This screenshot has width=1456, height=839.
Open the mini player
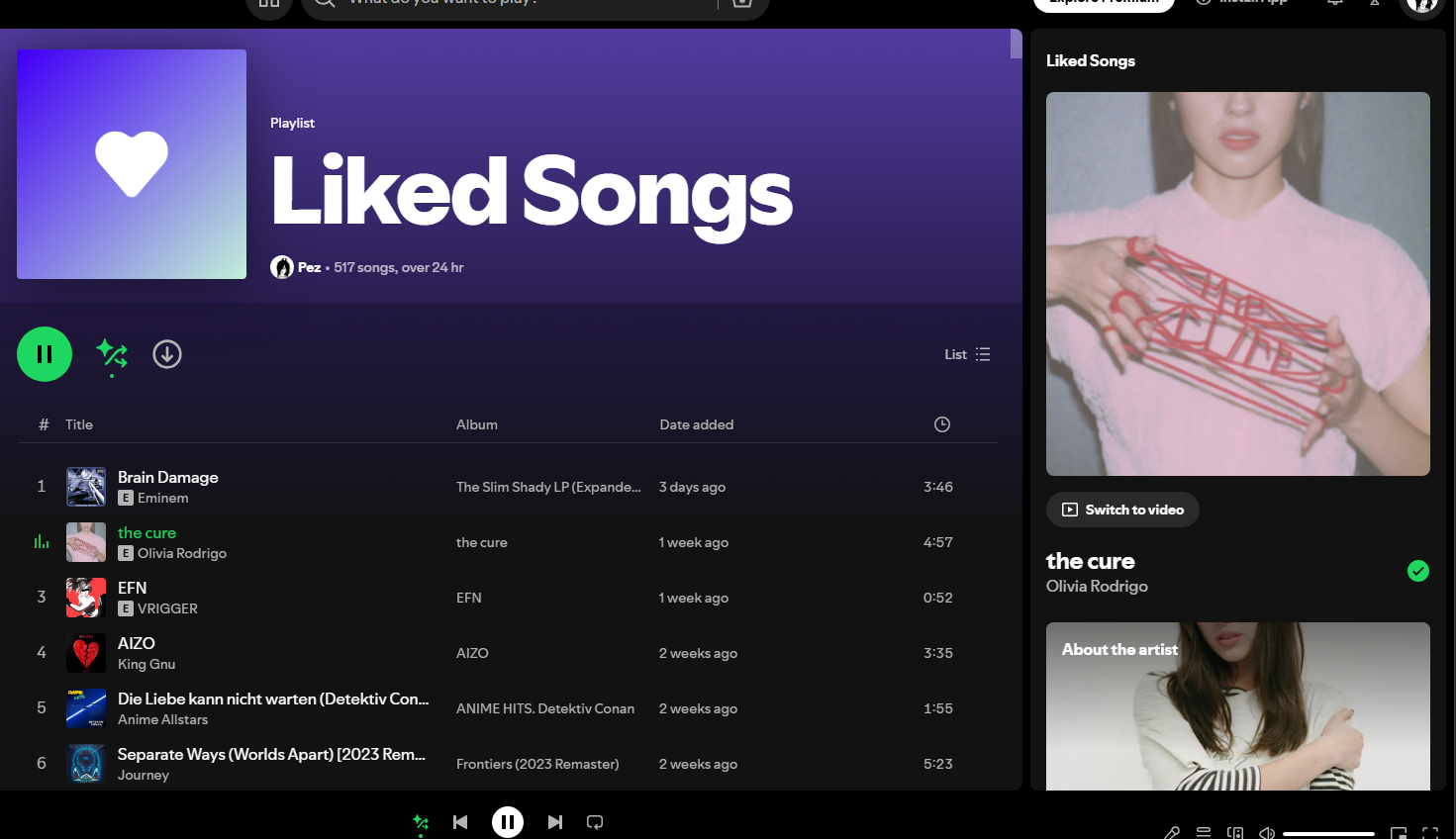coord(1399,833)
